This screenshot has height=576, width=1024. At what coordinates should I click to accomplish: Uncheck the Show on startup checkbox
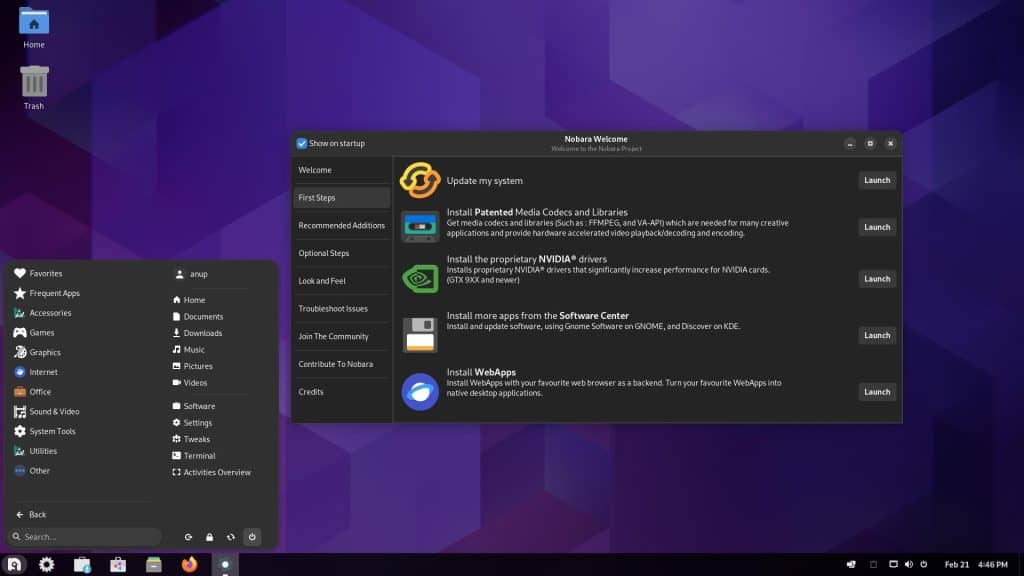[x=301, y=143]
